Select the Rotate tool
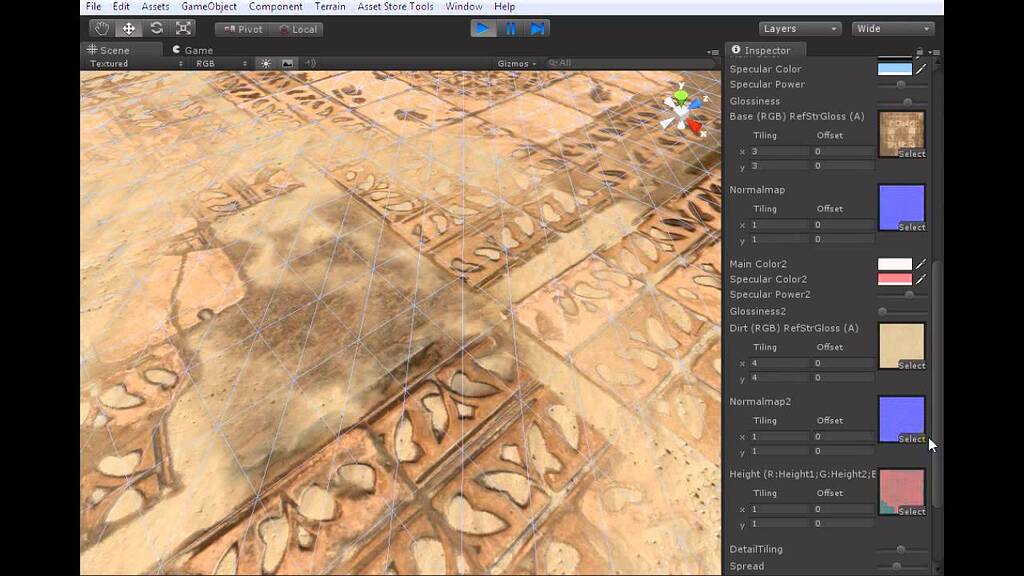The image size is (1024, 576). (157, 29)
